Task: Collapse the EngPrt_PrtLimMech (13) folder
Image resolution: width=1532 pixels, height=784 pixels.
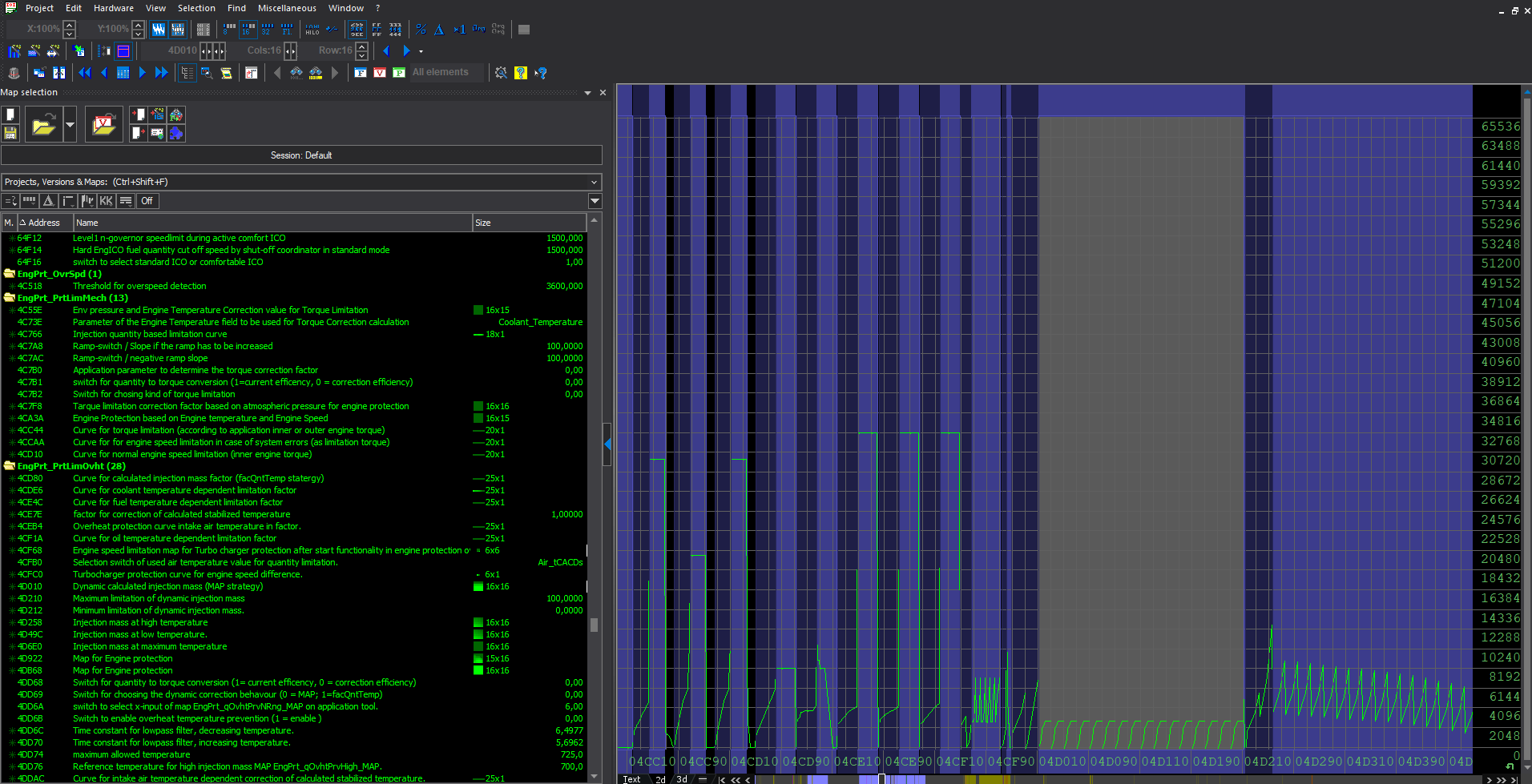Action: (x=10, y=298)
